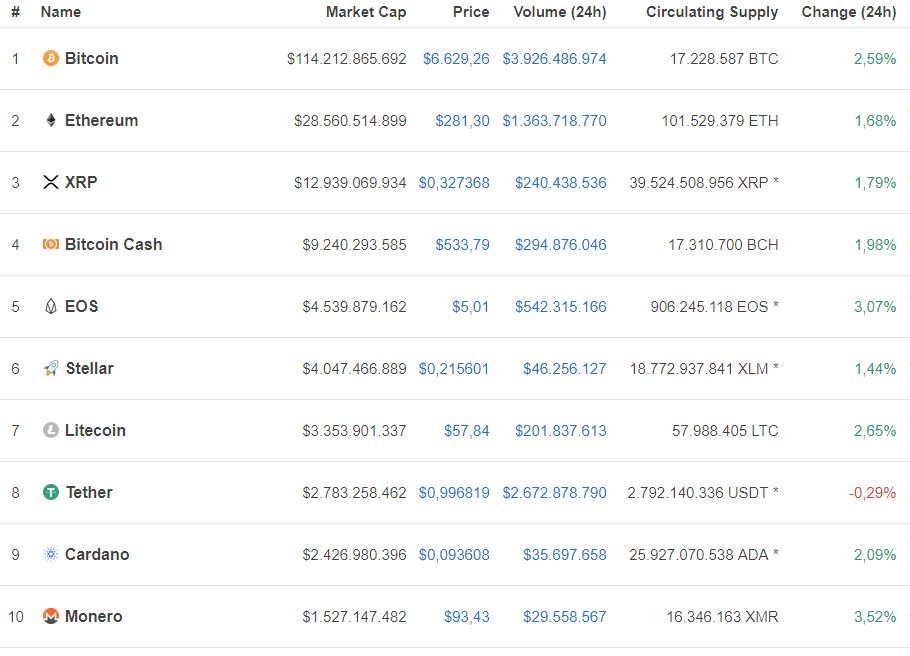Sort by the # rank column header

click(x=16, y=12)
